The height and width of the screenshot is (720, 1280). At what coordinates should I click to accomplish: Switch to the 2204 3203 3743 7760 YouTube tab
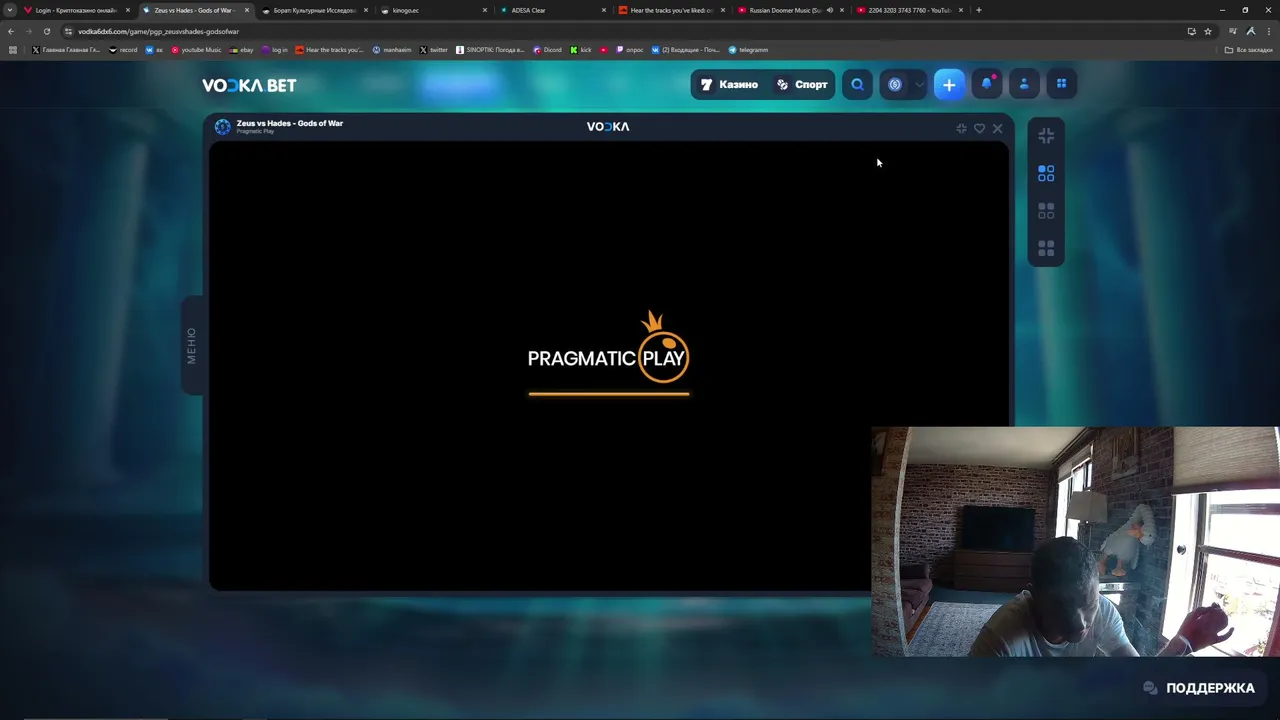click(910, 10)
